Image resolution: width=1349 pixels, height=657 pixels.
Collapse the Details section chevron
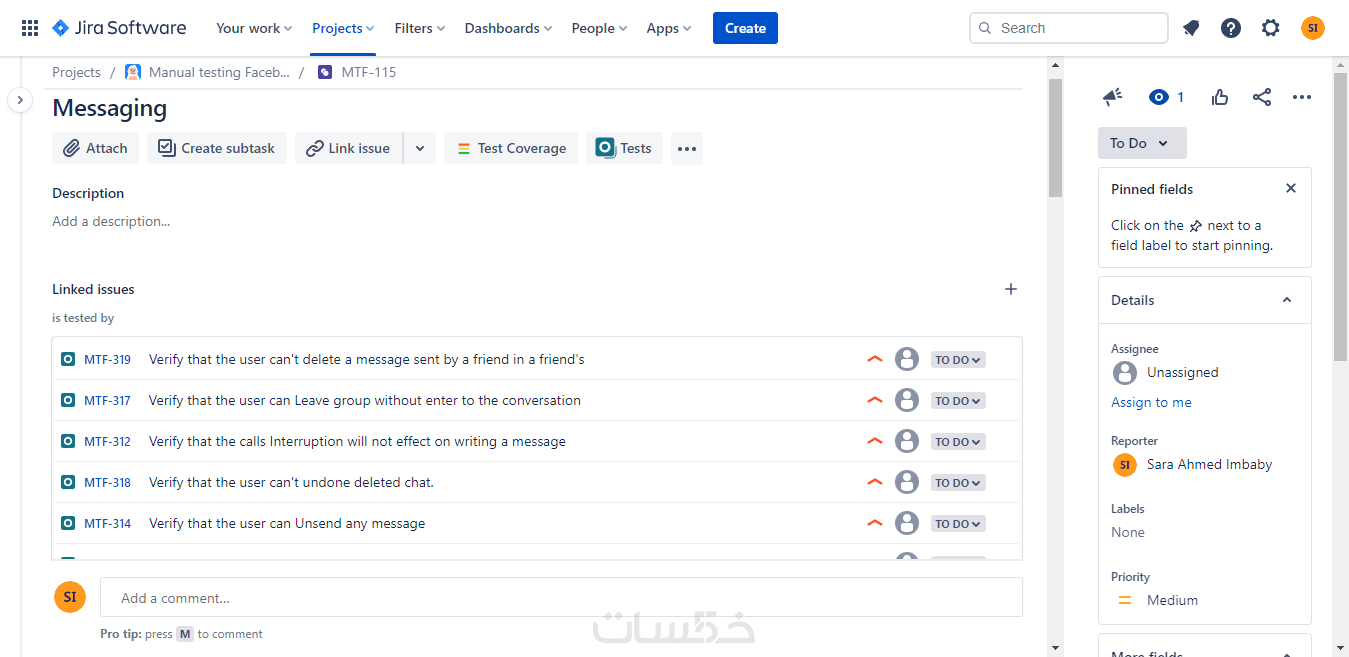1287,300
